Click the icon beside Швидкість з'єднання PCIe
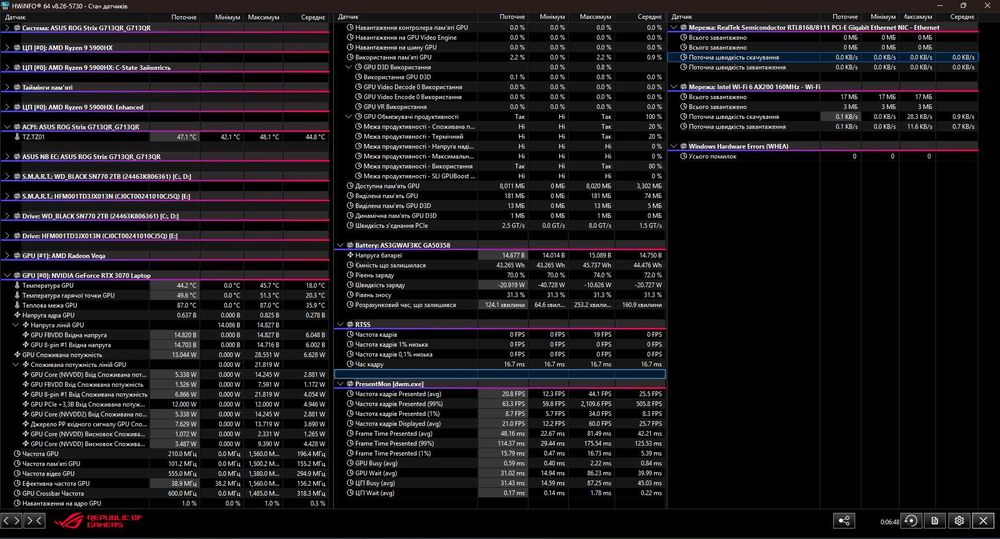The image size is (1000, 539). 350,226
